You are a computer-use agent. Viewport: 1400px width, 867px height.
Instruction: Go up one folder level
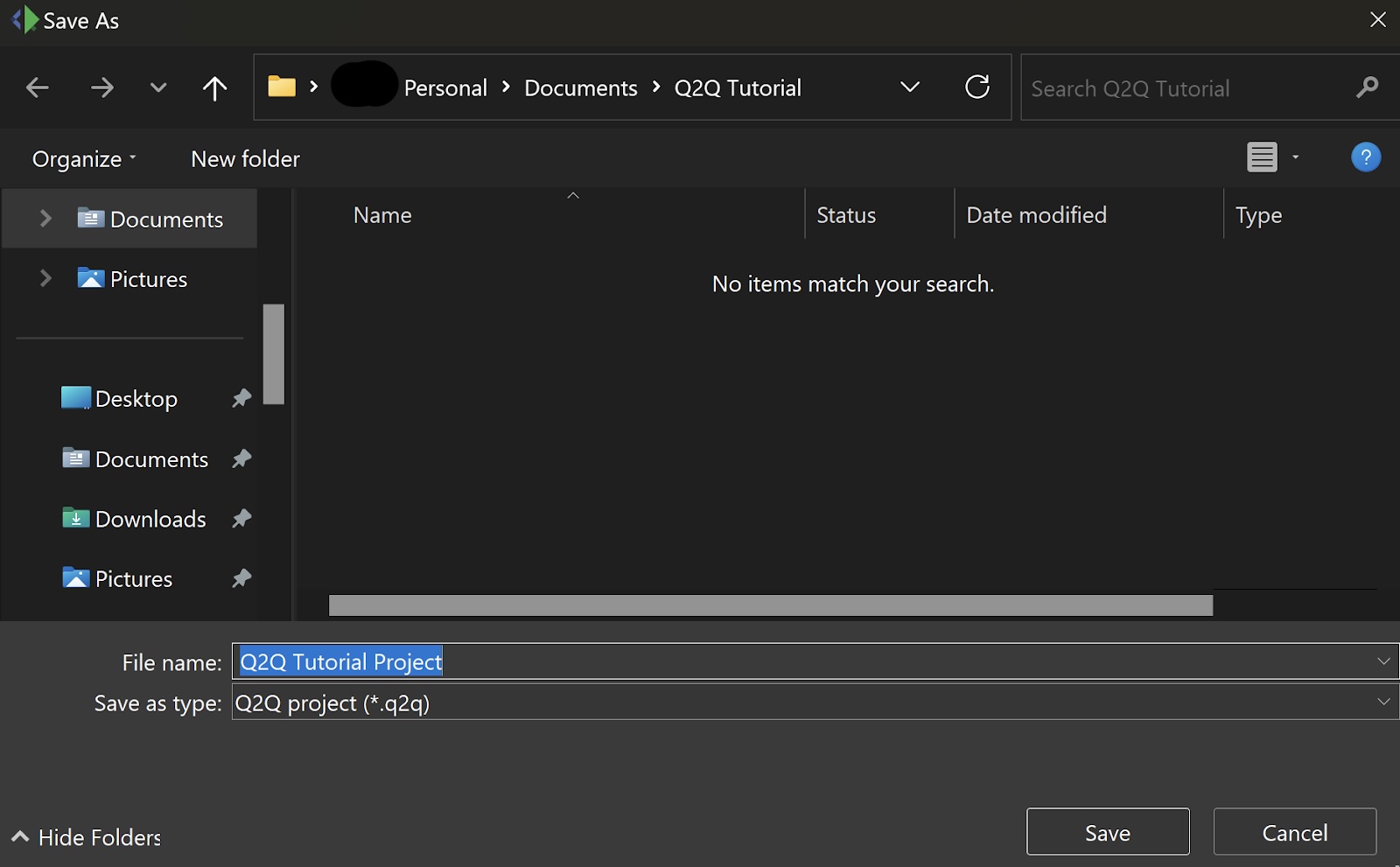(x=214, y=87)
